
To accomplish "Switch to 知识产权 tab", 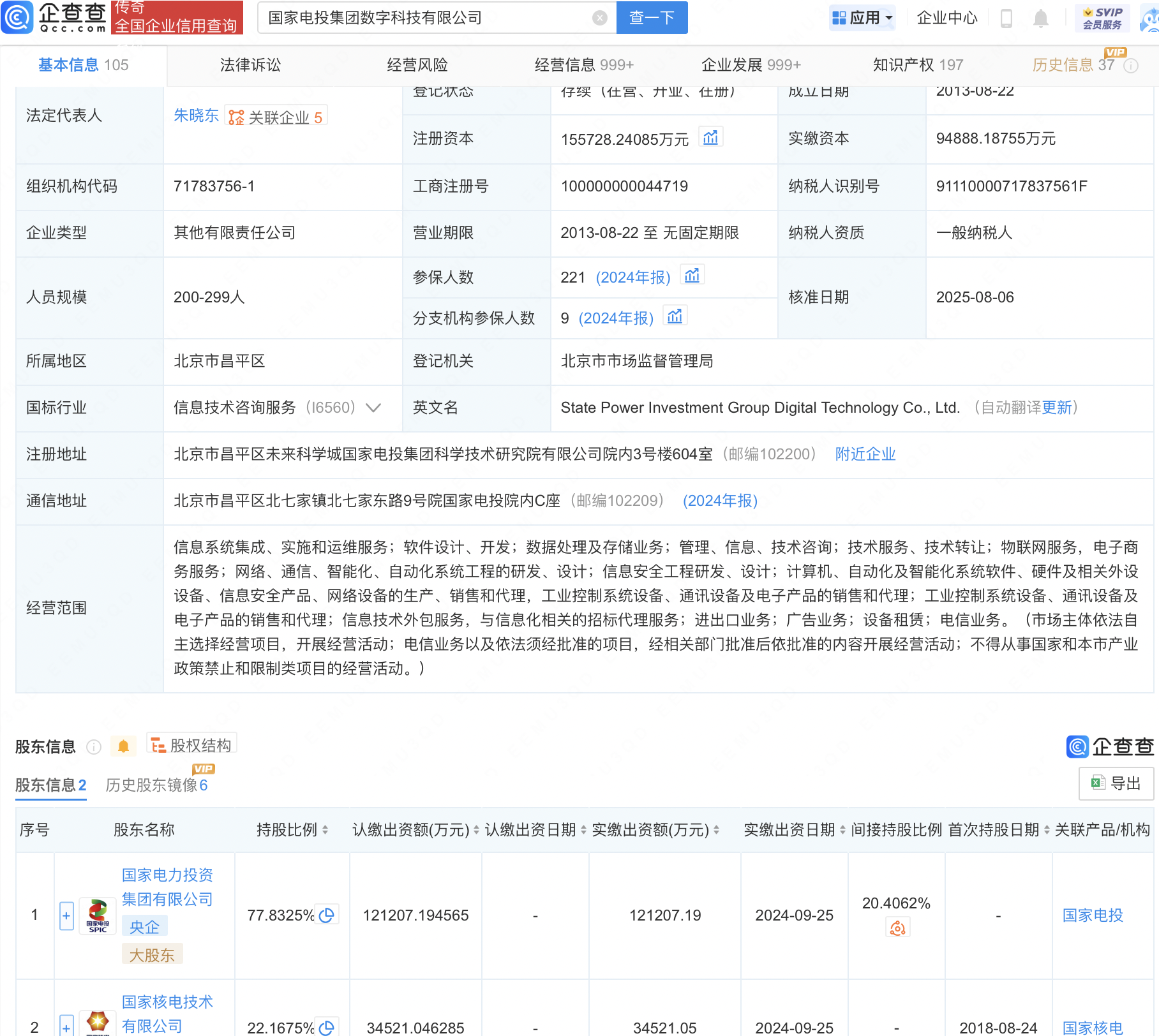I will (x=918, y=65).
